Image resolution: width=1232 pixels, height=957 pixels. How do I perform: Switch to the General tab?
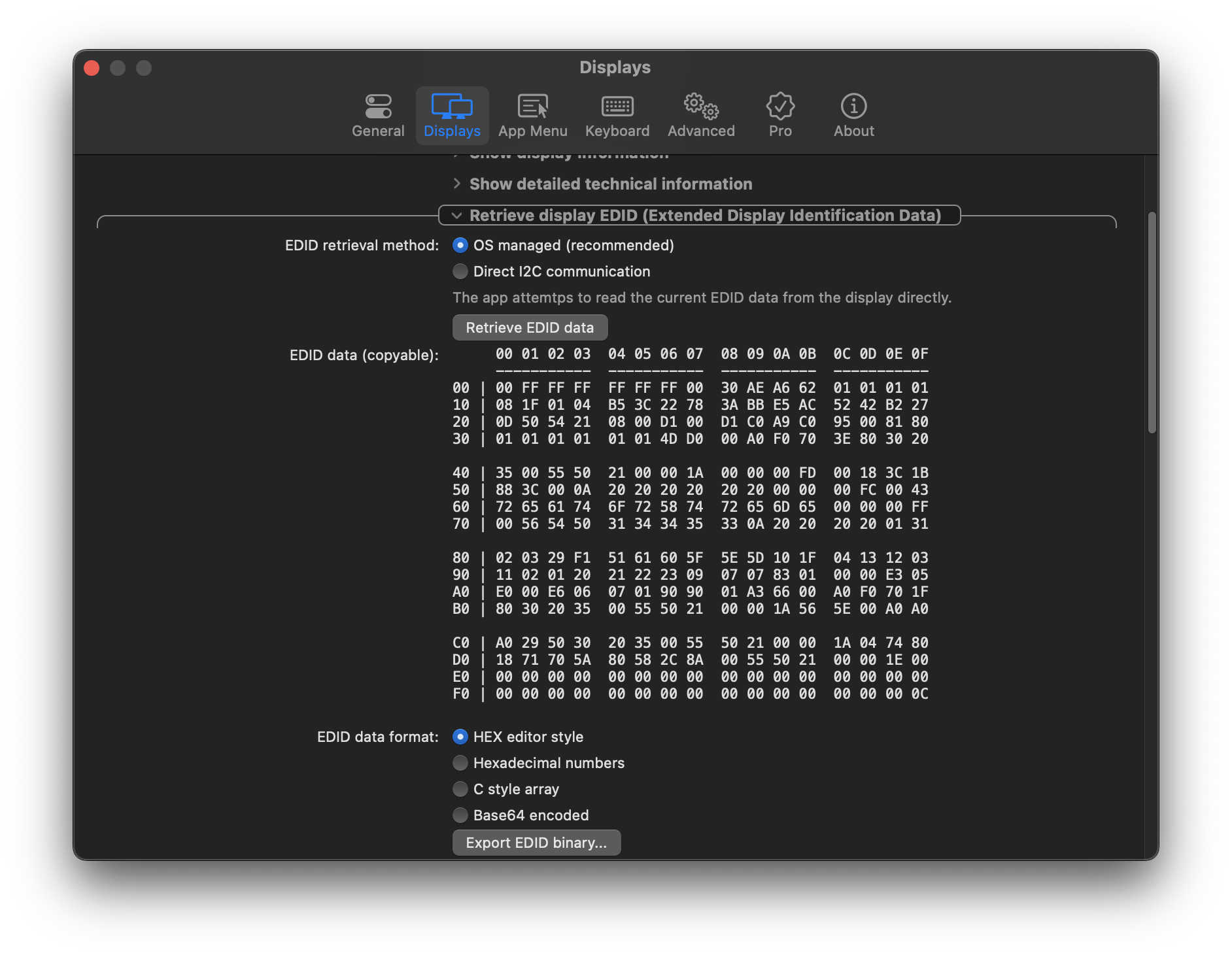[x=377, y=116]
